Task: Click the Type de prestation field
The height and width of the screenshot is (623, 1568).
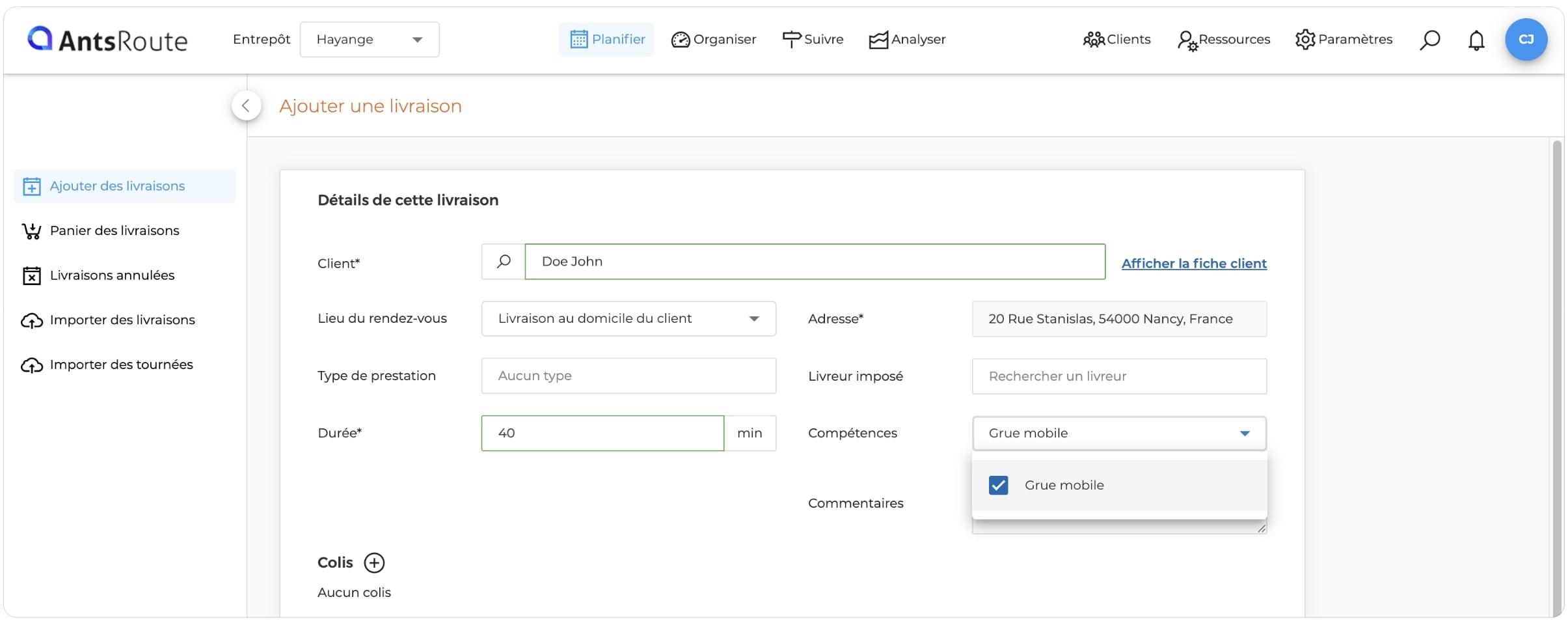Action: tap(629, 376)
